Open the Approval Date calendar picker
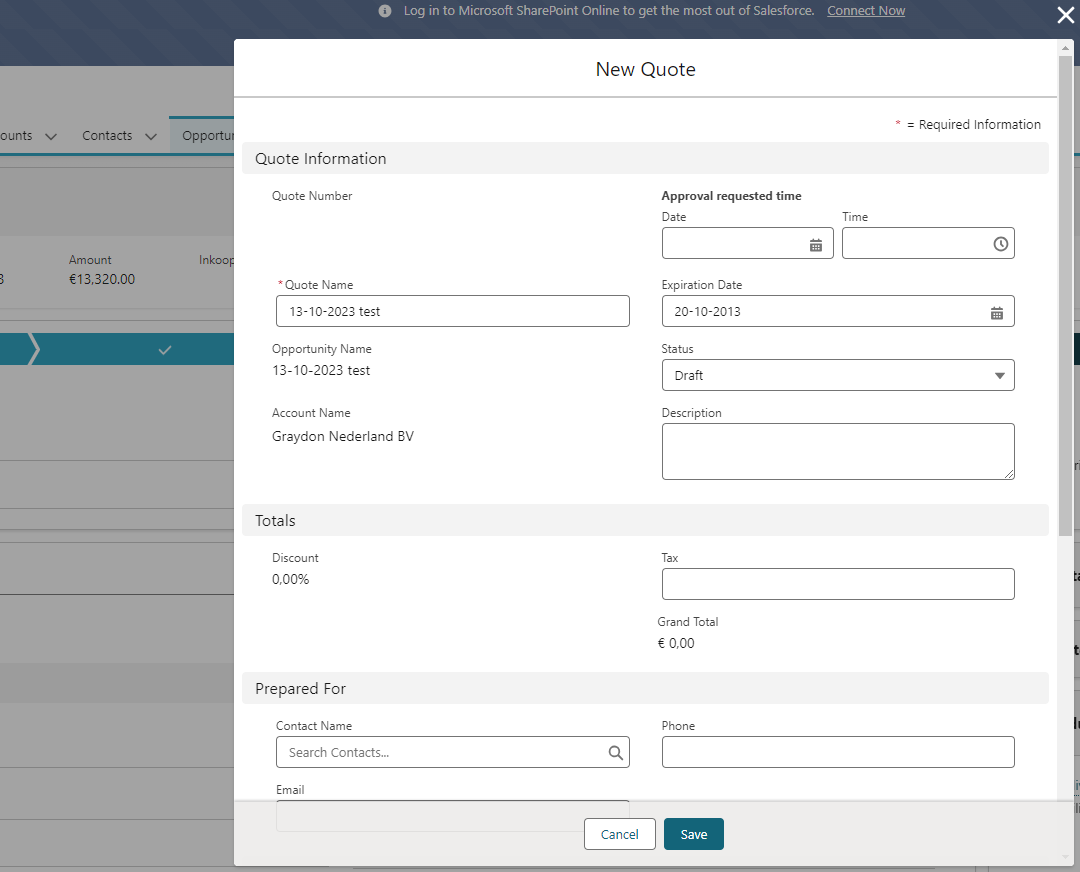 tap(817, 243)
